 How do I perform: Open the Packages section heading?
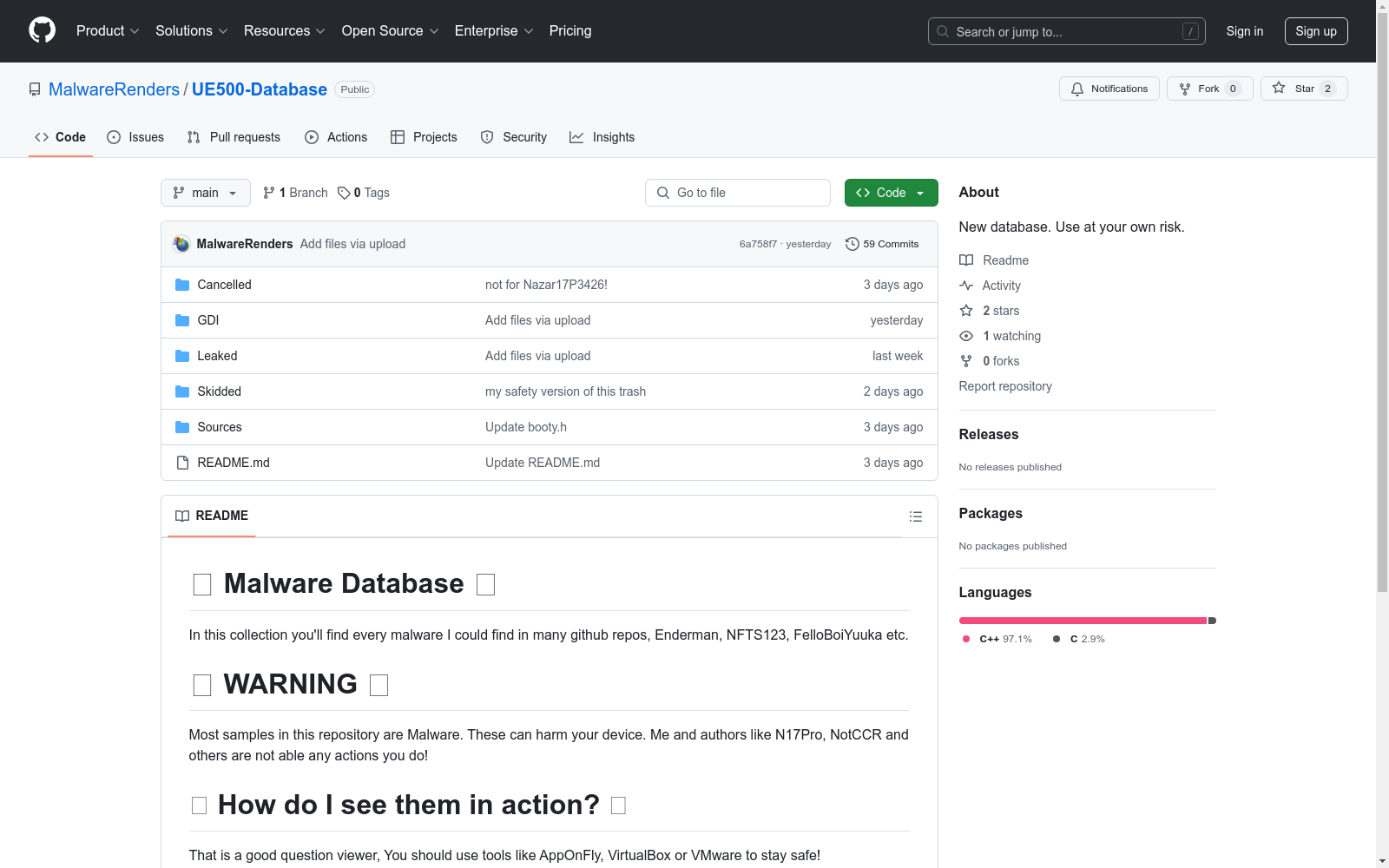click(x=991, y=513)
